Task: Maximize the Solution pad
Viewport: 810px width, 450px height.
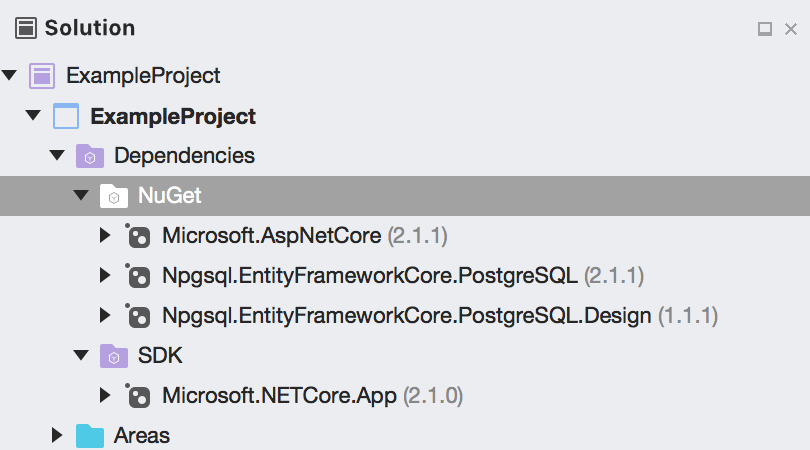Action: point(765,29)
